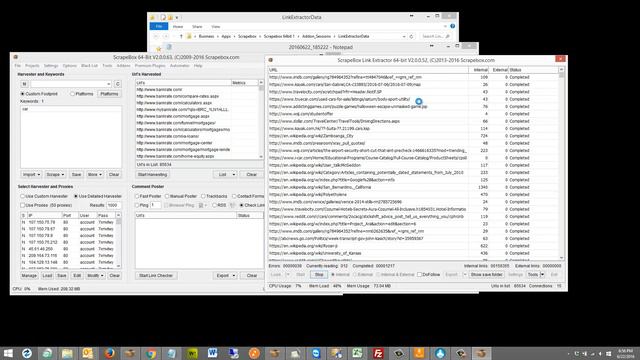Open File Explorer folder icon in taskbar
640x360 pixels.
click(67, 353)
